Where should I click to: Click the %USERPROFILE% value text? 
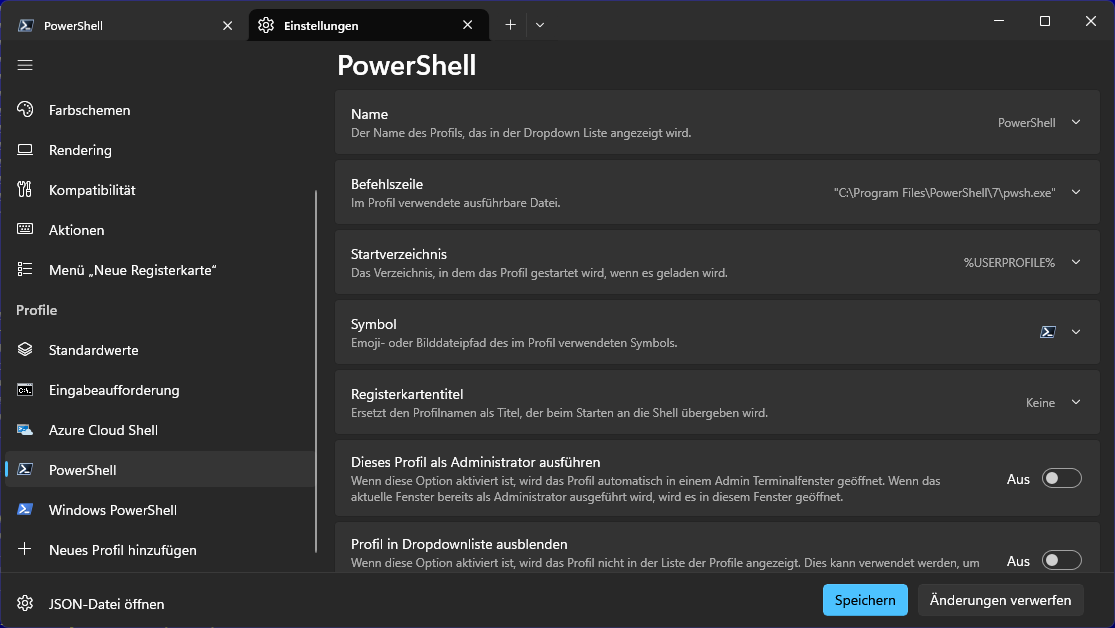pyautogui.click(x=1009, y=262)
